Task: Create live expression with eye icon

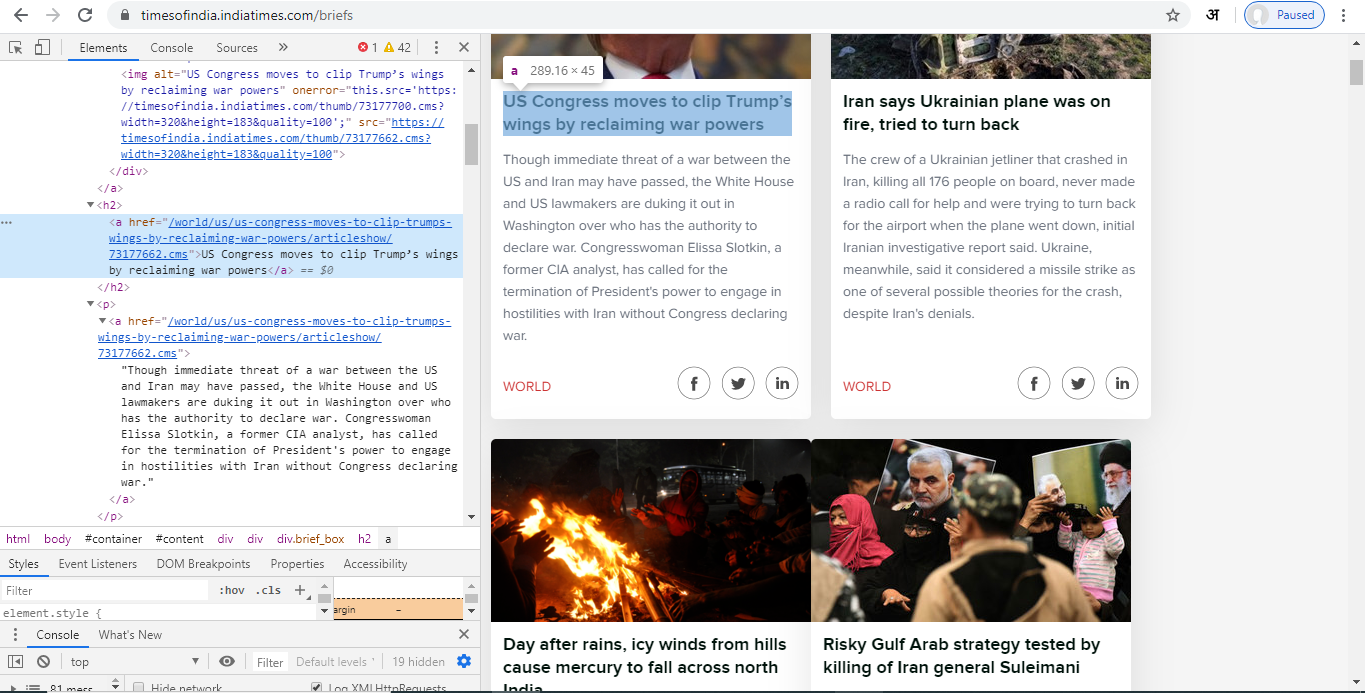Action: click(x=227, y=661)
